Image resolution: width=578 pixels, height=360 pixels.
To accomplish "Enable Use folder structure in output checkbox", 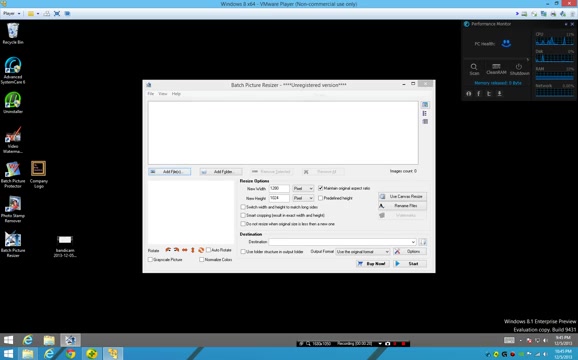I will (x=243, y=252).
